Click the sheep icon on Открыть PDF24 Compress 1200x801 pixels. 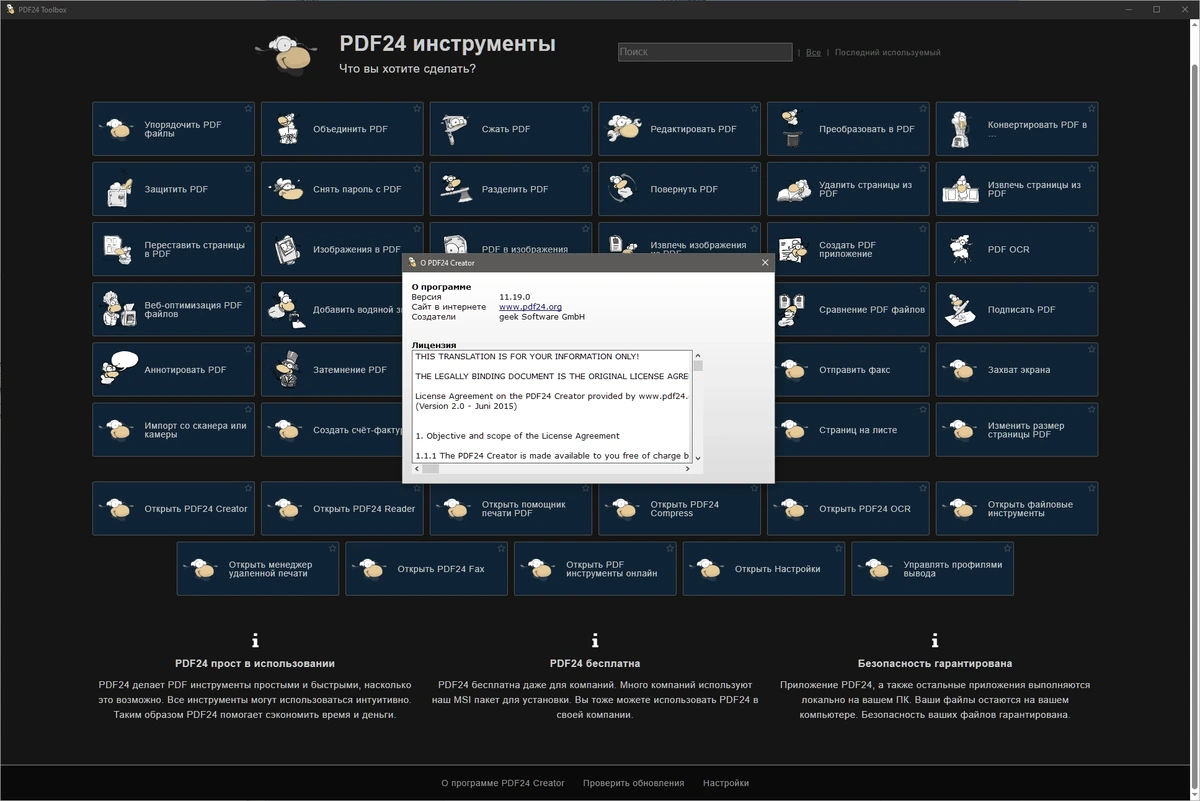tap(625, 509)
